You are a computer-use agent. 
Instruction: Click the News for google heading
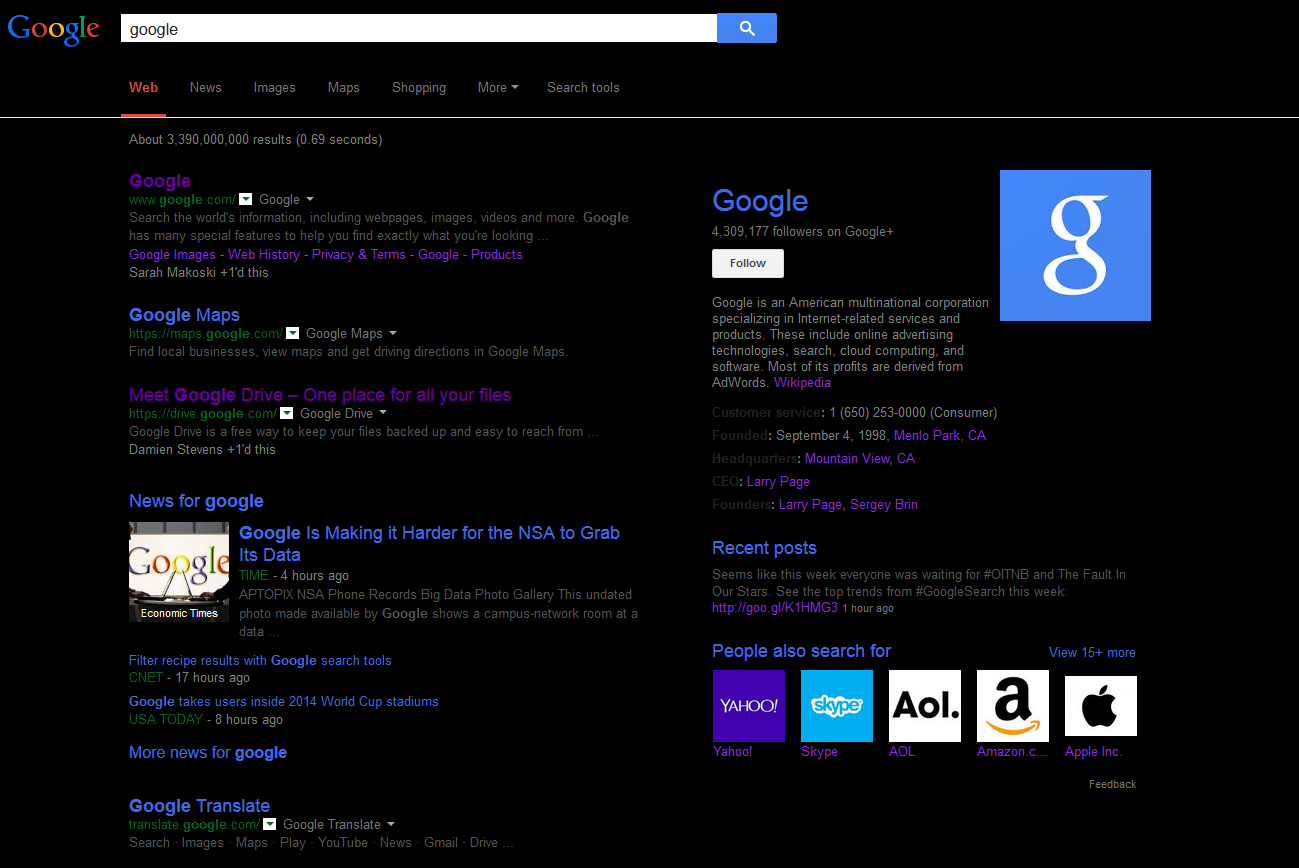coord(196,501)
